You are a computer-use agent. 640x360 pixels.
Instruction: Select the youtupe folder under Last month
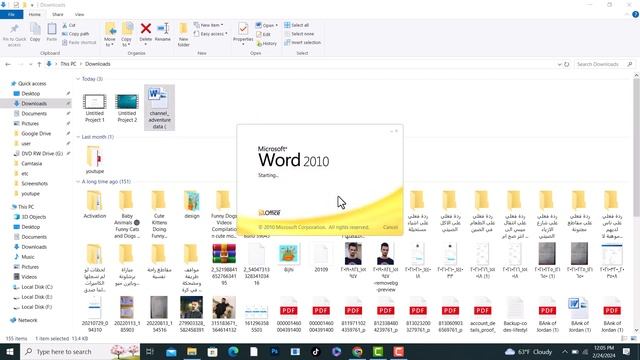click(x=95, y=160)
